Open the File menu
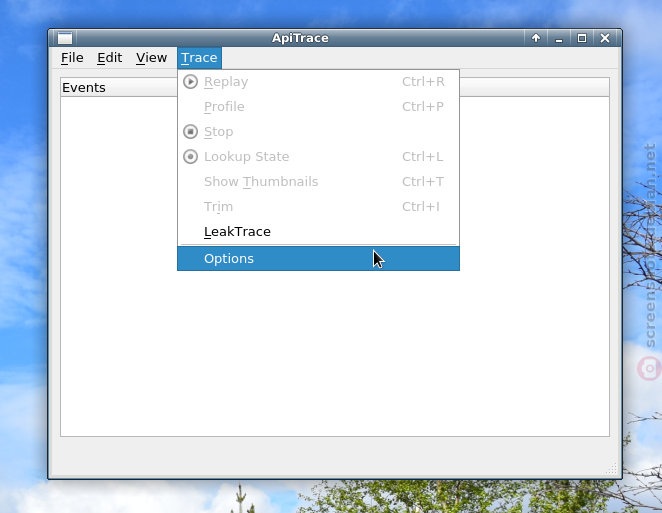This screenshot has height=513, width=662. [x=72, y=58]
